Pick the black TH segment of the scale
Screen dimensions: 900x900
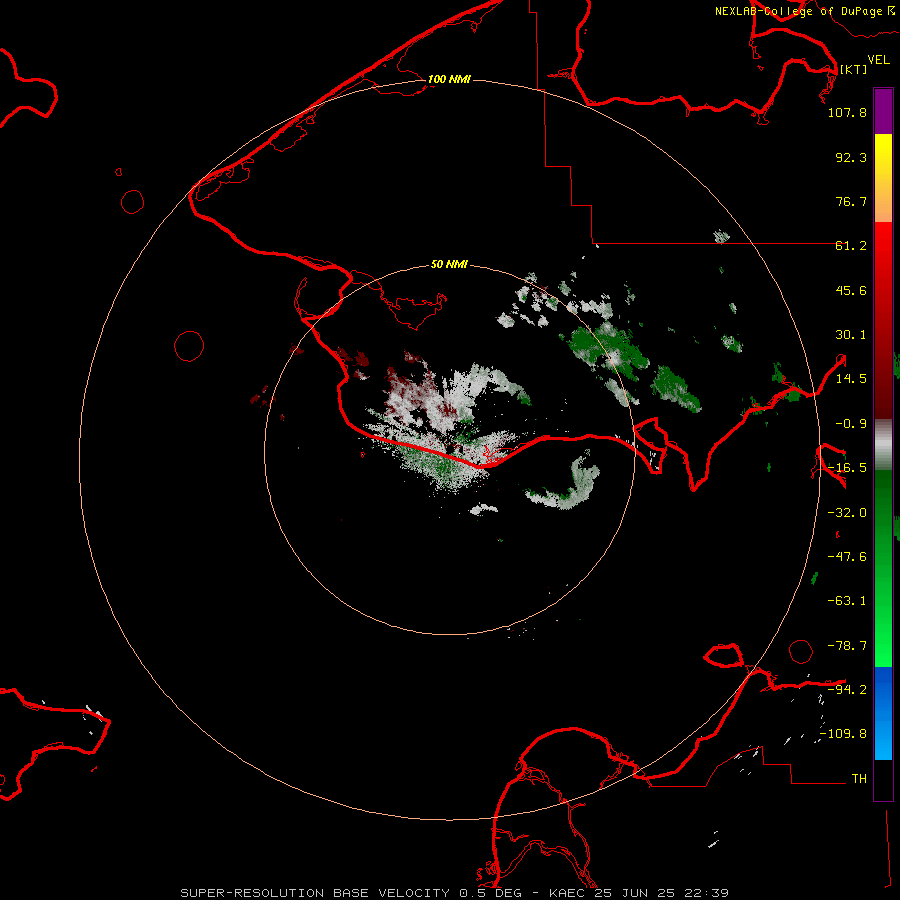click(x=883, y=779)
